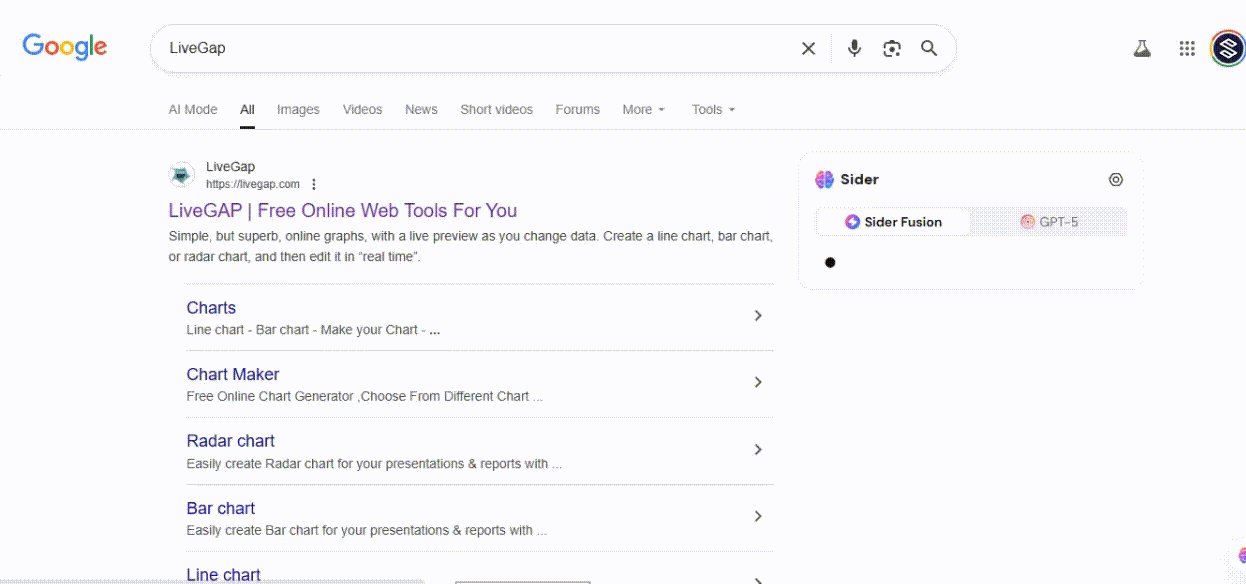Expand the More search filters dropdown

(643, 110)
